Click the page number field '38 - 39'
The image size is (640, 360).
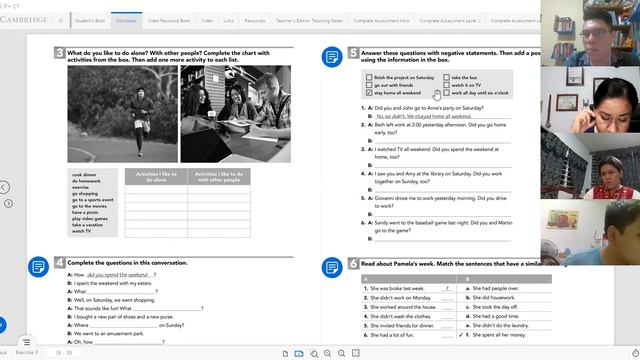tap(64, 352)
